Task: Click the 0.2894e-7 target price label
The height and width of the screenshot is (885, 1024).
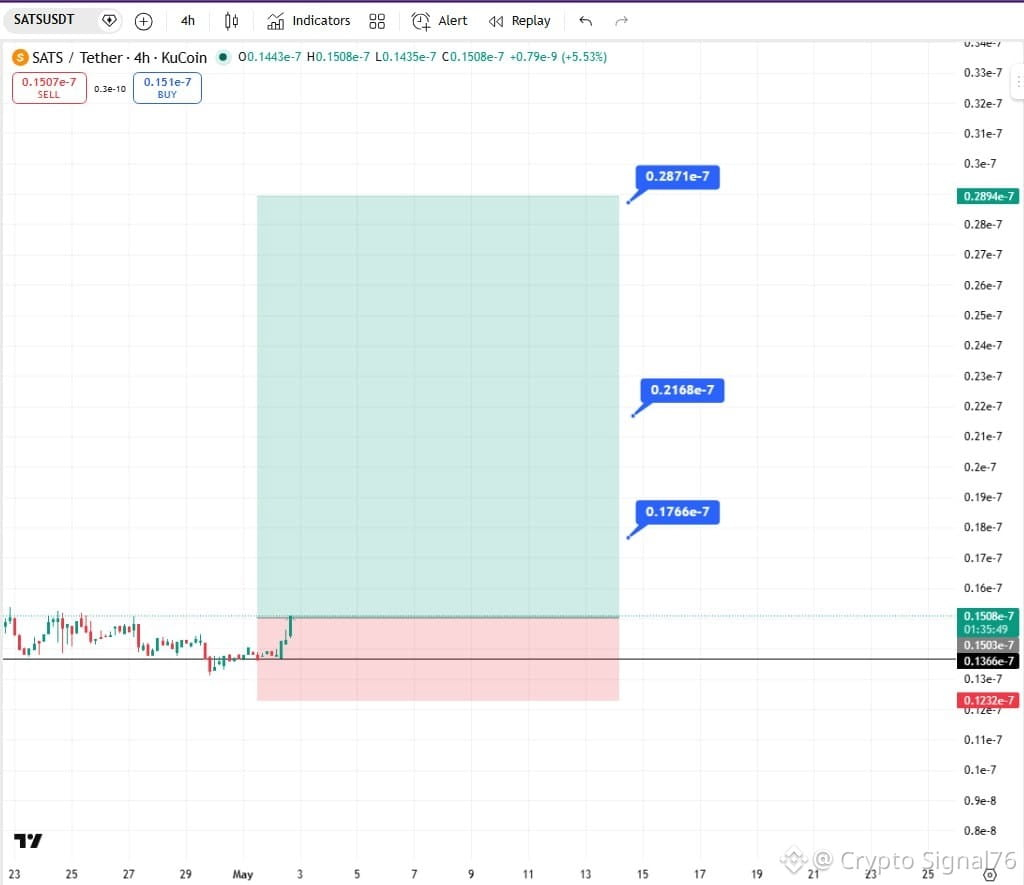Action: point(987,196)
